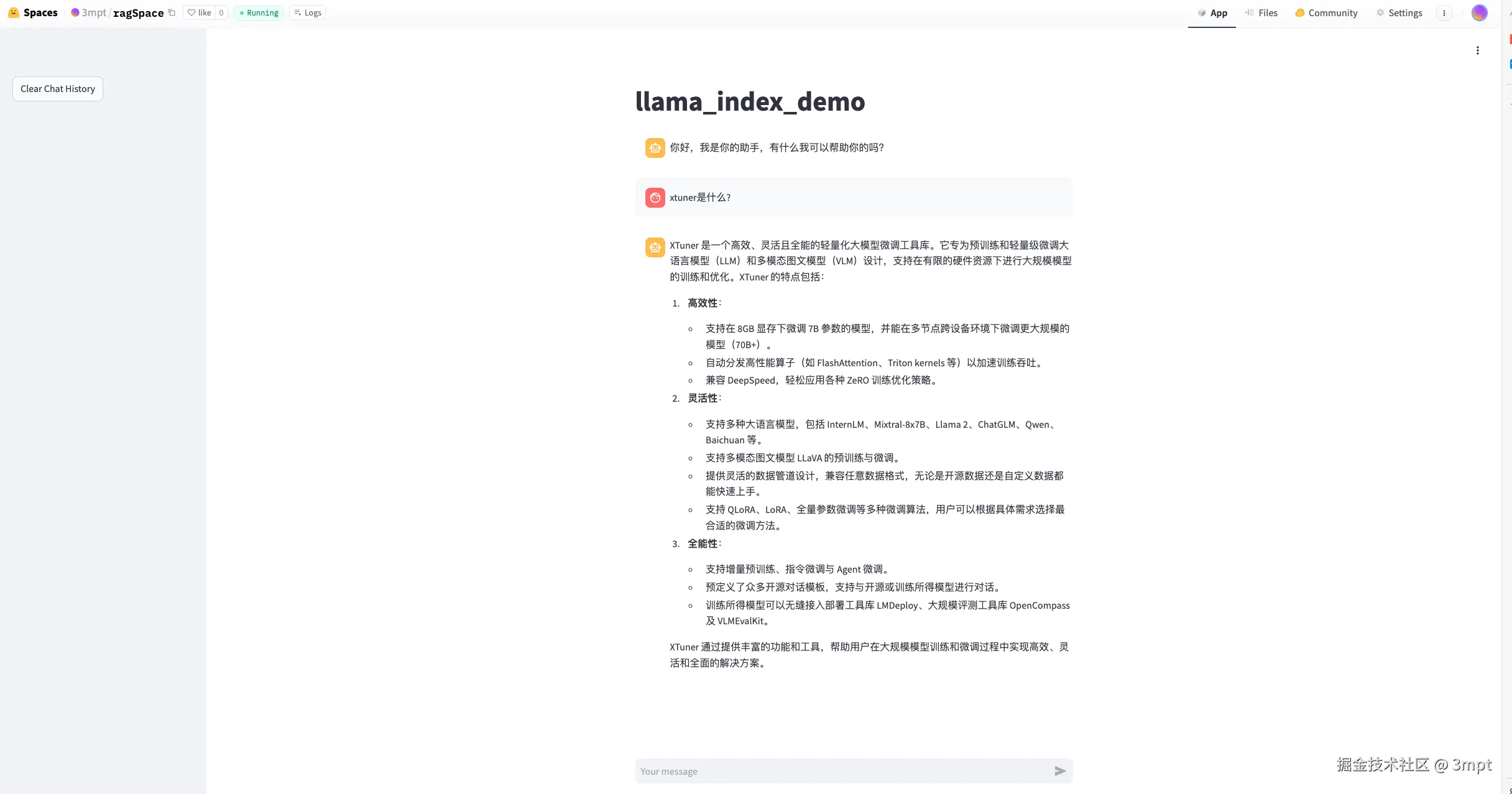Open user profile avatar menu
Image resolution: width=1512 pixels, height=794 pixels.
pos(1479,12)
